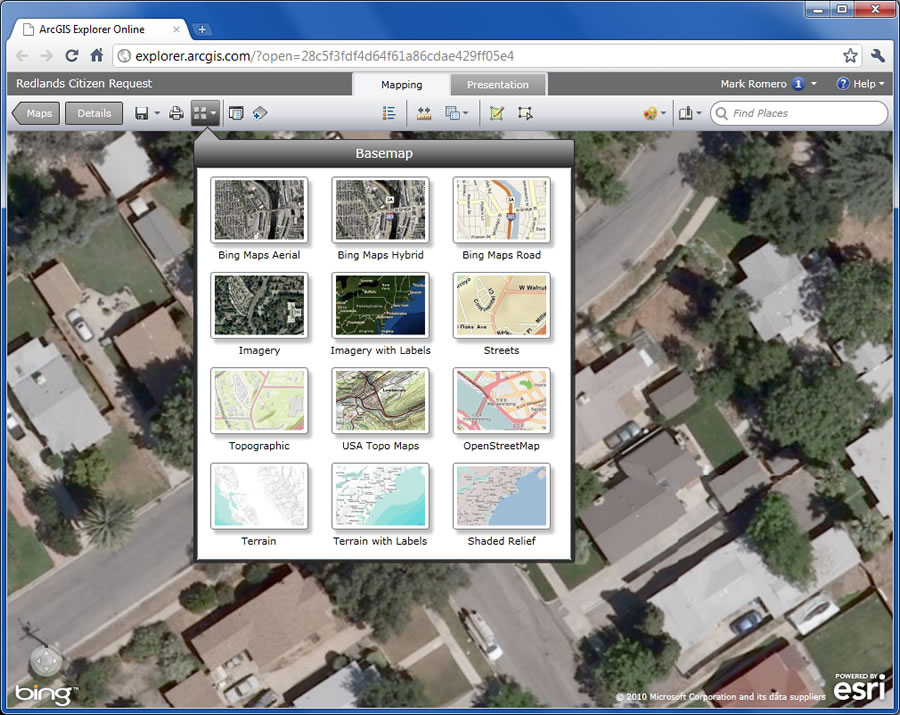Image resolution: width=900 pixels, height=715 pixels.
Task: Open the notification badge showing 1
Action: coord(798,84)
